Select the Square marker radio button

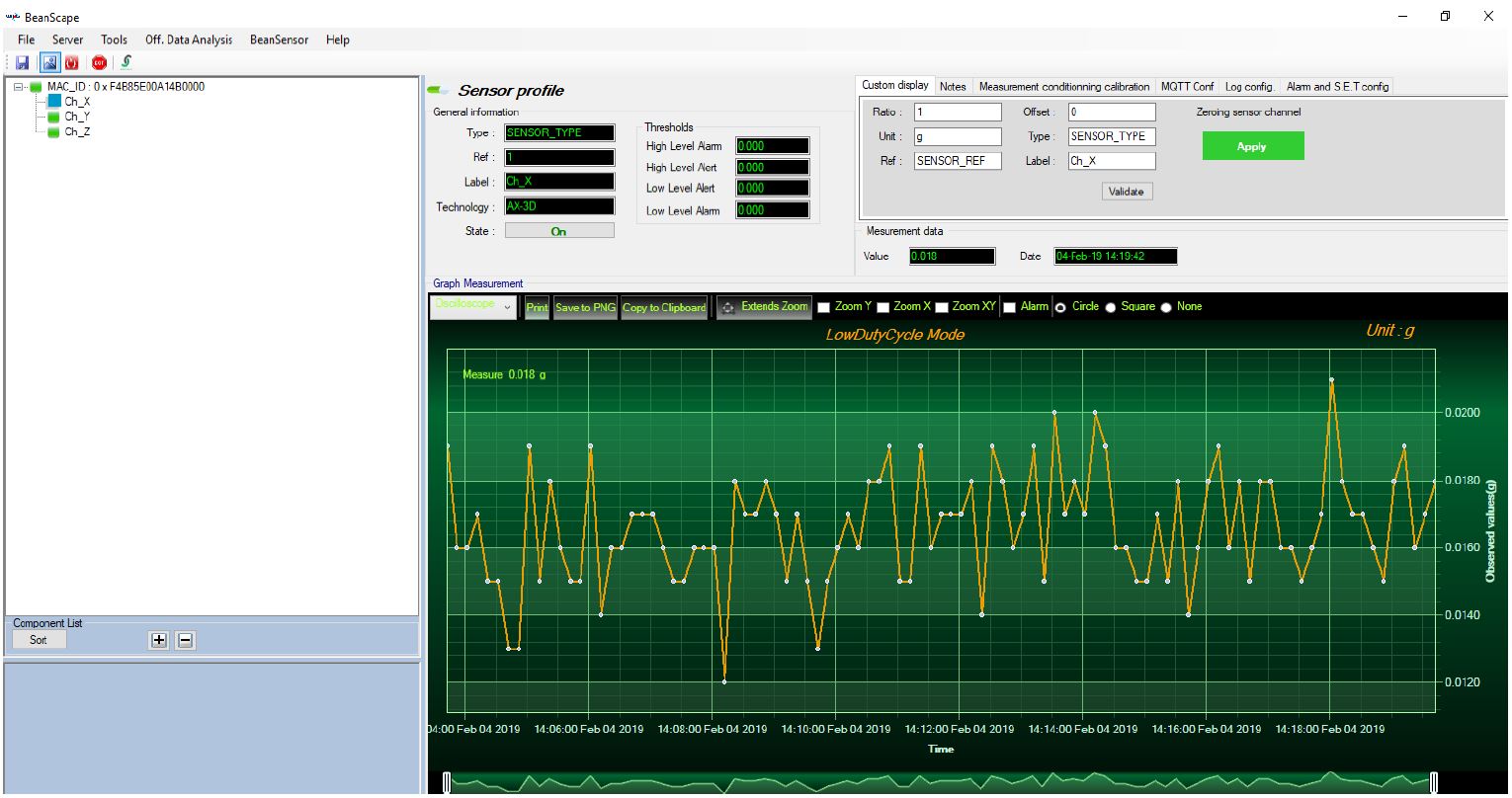pos(1111,307)
